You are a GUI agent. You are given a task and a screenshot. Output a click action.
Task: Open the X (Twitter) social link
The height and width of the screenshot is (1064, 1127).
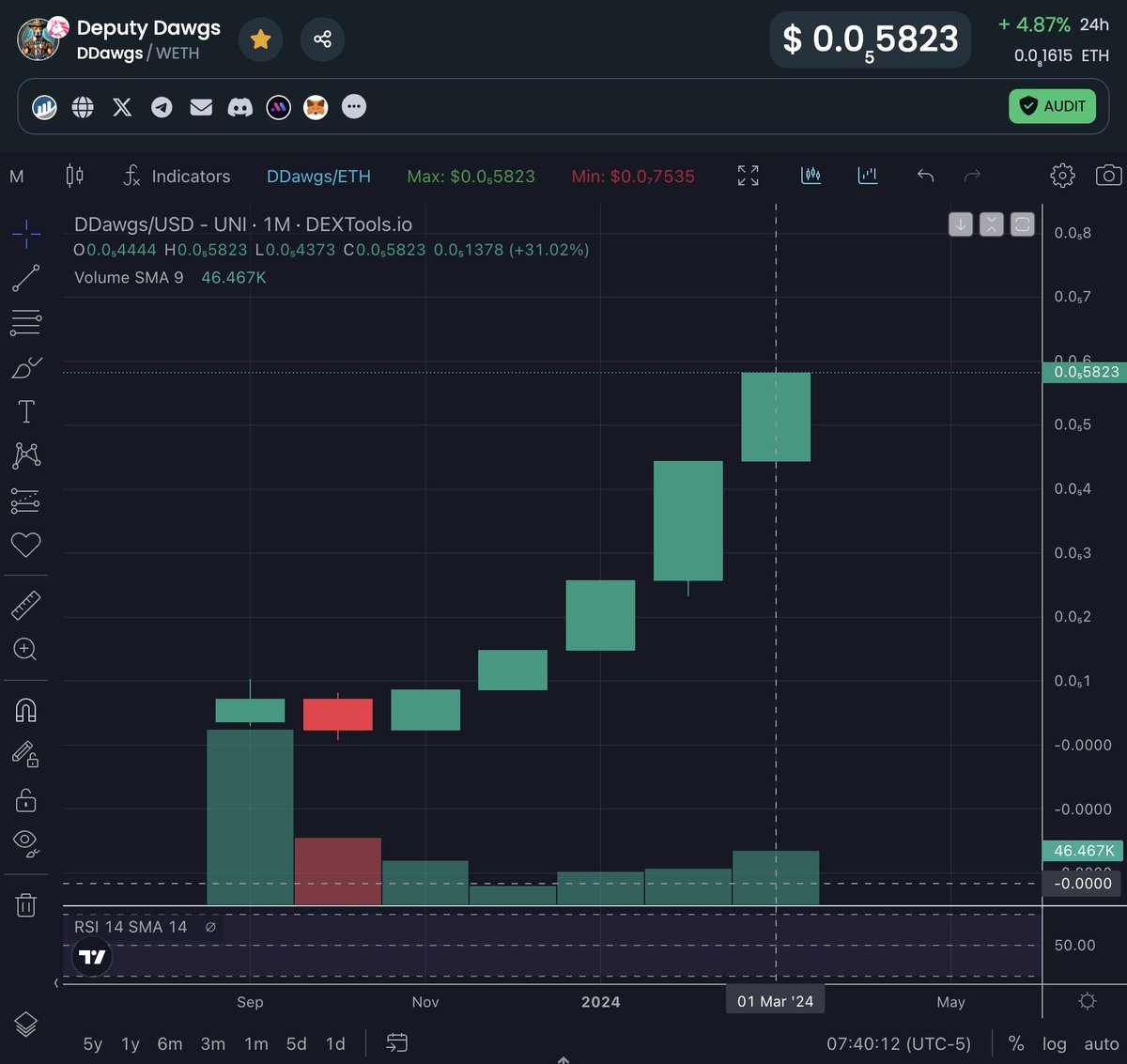click(x=122, y=107)
